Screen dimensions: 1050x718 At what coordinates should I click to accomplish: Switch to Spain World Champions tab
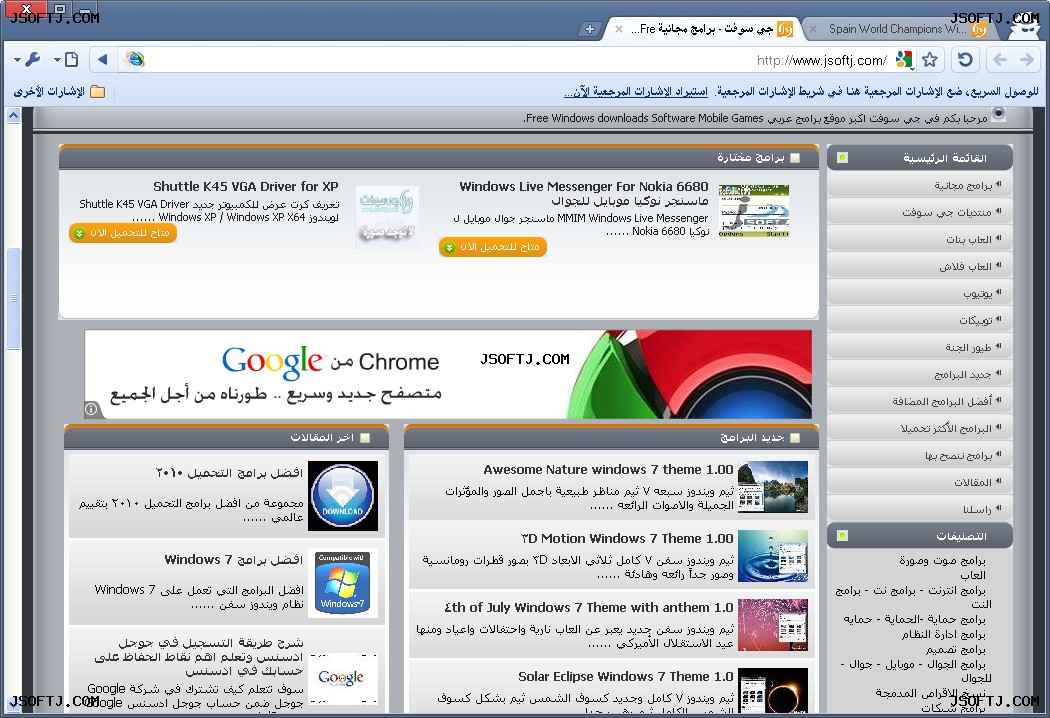[x=897, y=29]
